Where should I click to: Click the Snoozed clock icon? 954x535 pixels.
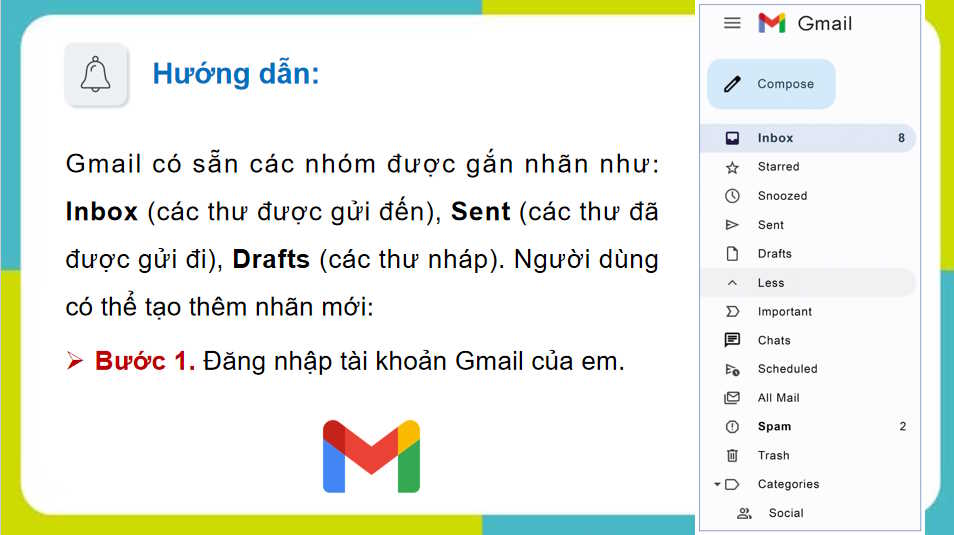pos(732,196)
